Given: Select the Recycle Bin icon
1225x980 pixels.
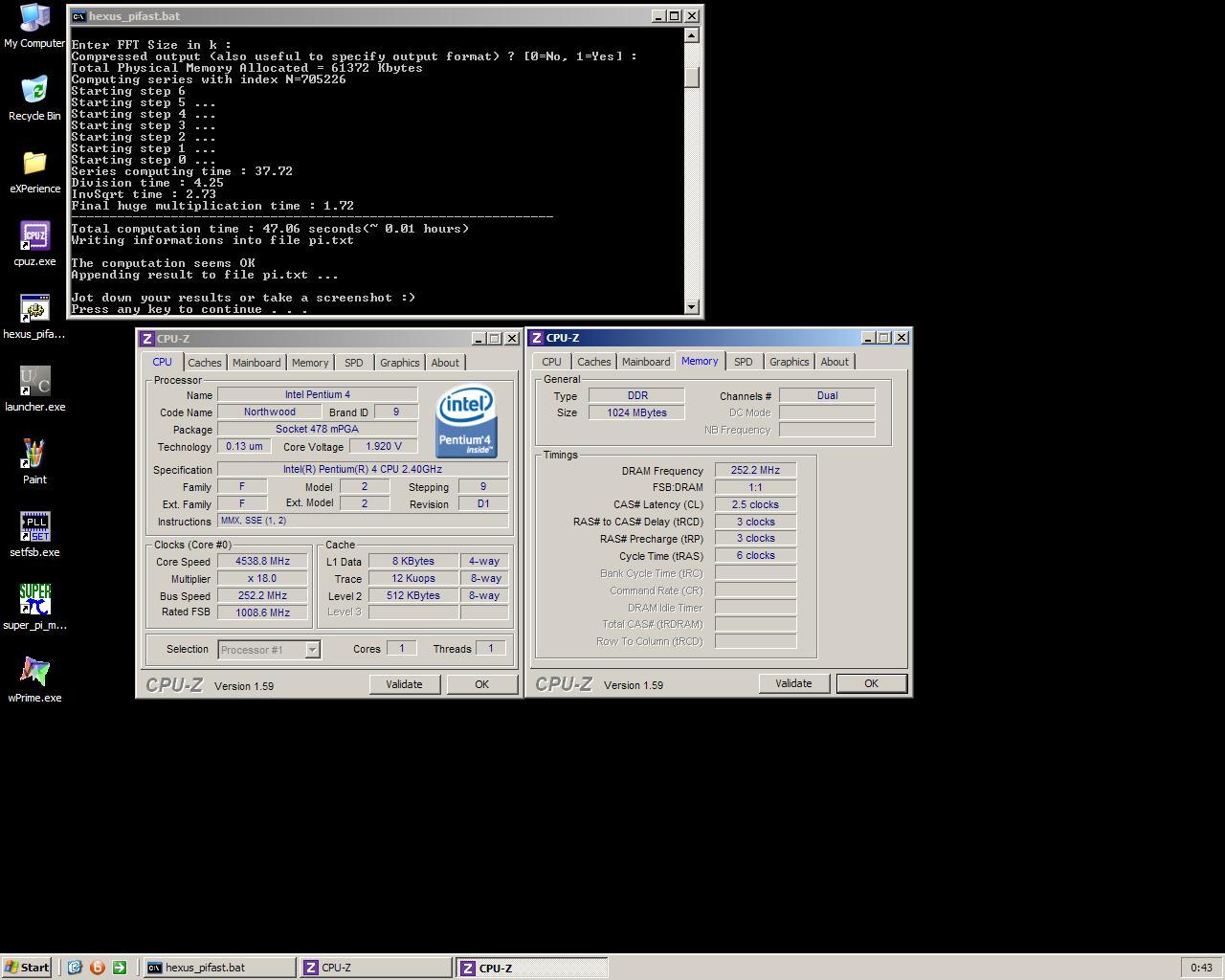Looking at the screenshot, I should pos(34,91).
